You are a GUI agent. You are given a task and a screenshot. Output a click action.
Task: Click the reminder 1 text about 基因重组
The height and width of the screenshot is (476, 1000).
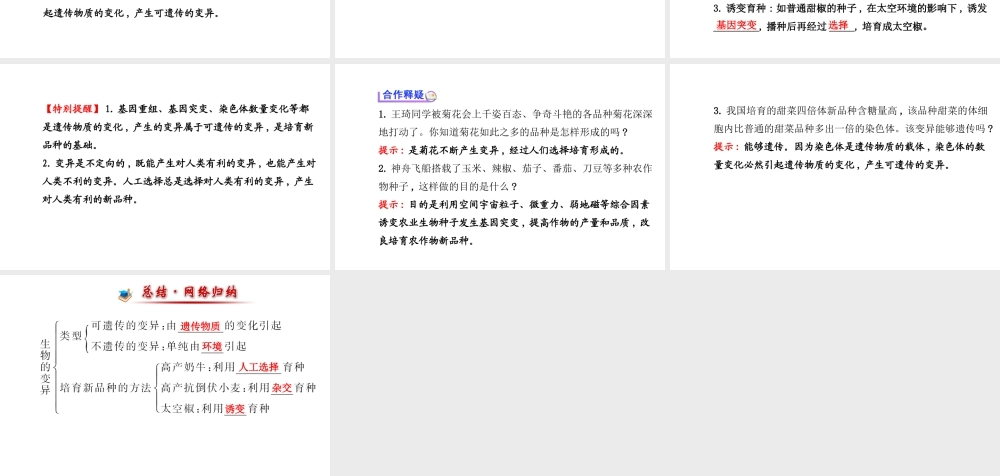point(179,127)
